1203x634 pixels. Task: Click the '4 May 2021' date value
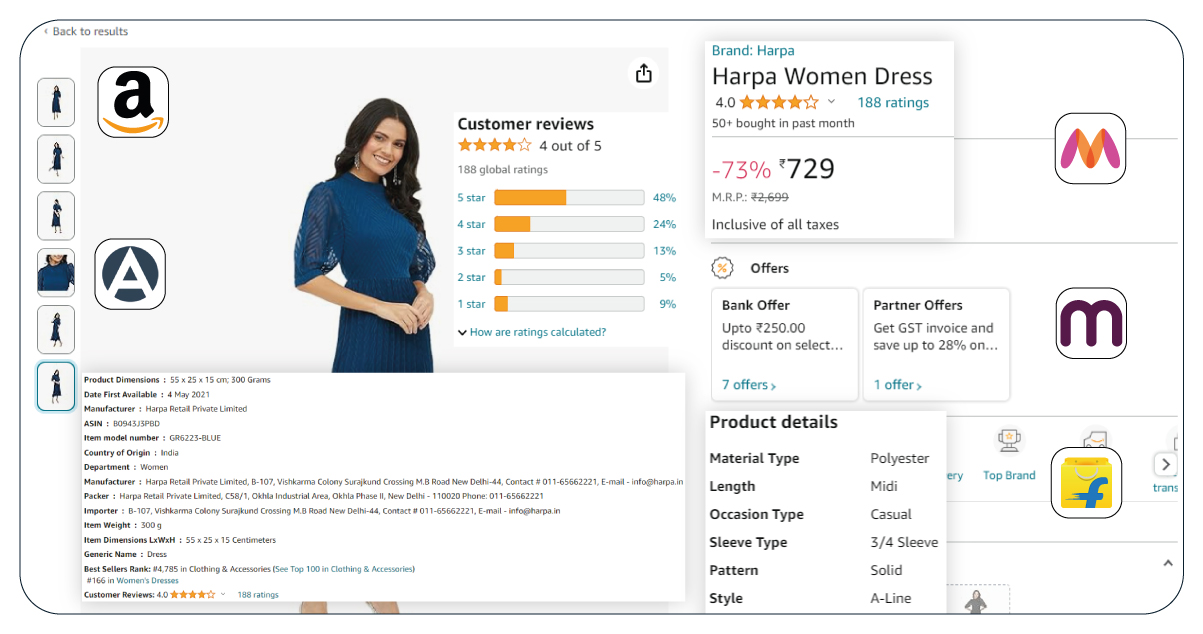tap(189, 394)
